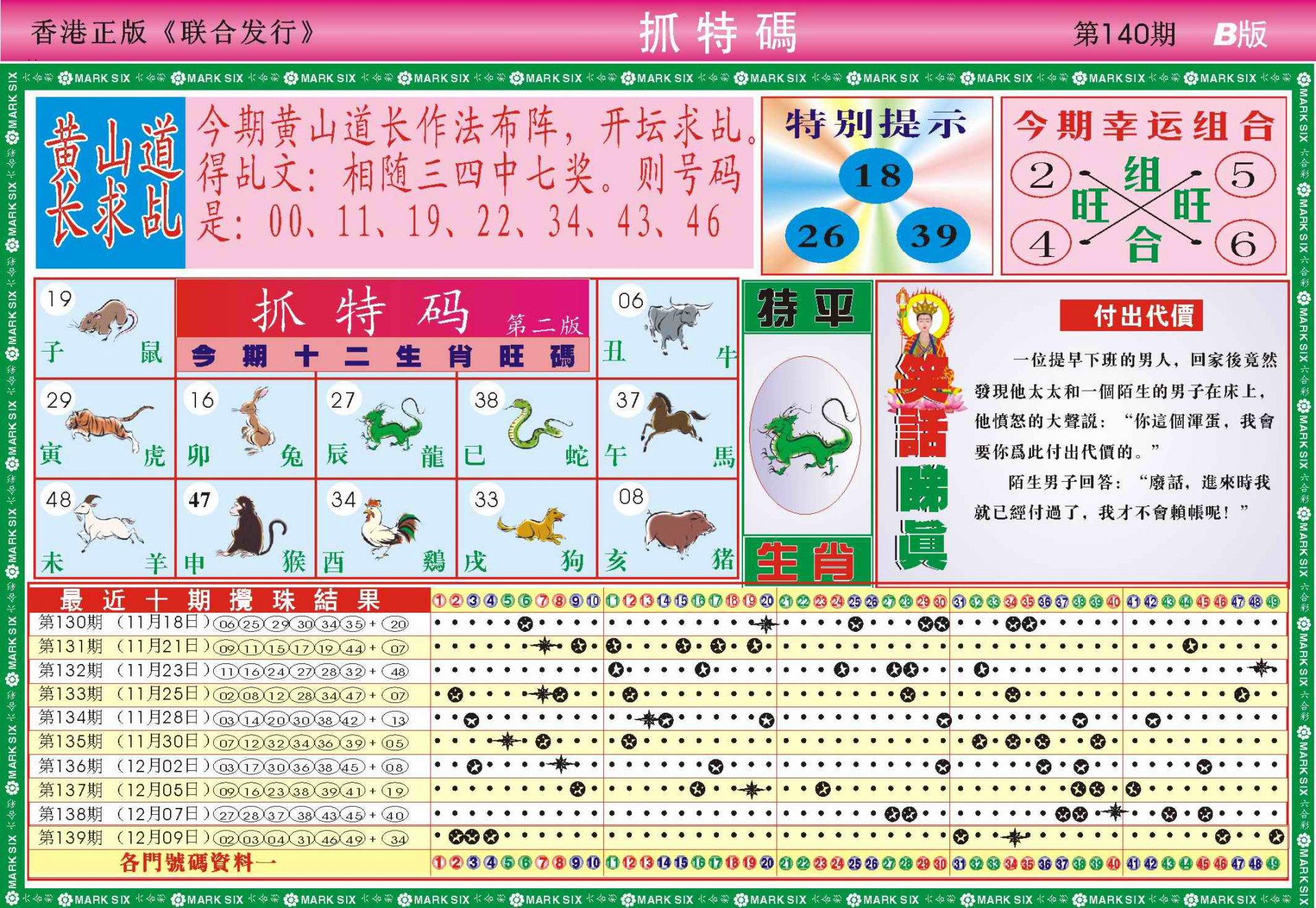This screenshot has width=1316, height=908.
Task: Click the 特平 green header
Action: pyautogui.click(x=807, y=308)
